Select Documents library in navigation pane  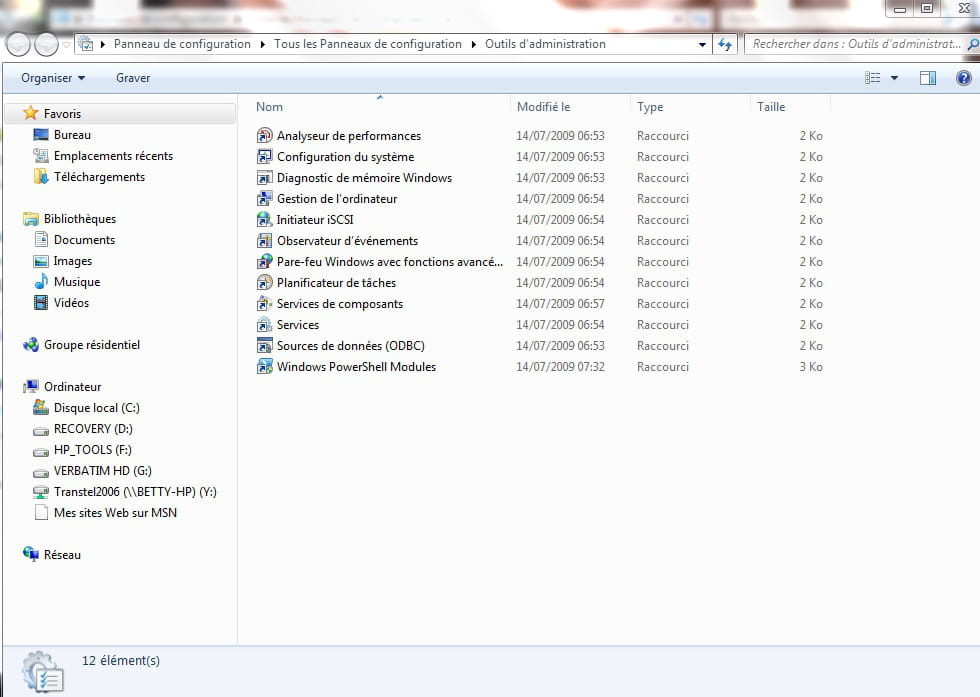pos(84,239)
